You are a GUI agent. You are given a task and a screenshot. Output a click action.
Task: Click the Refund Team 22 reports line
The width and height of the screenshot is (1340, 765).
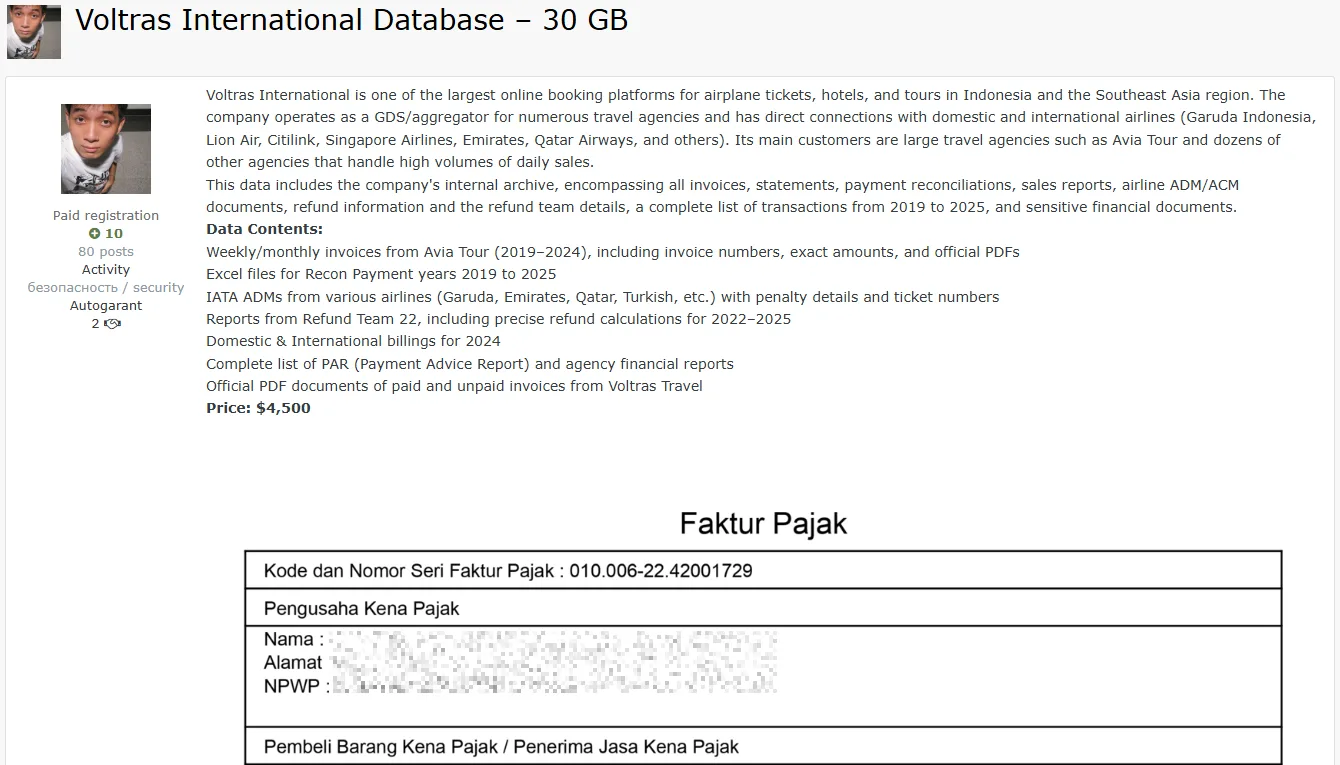[498, 319]
